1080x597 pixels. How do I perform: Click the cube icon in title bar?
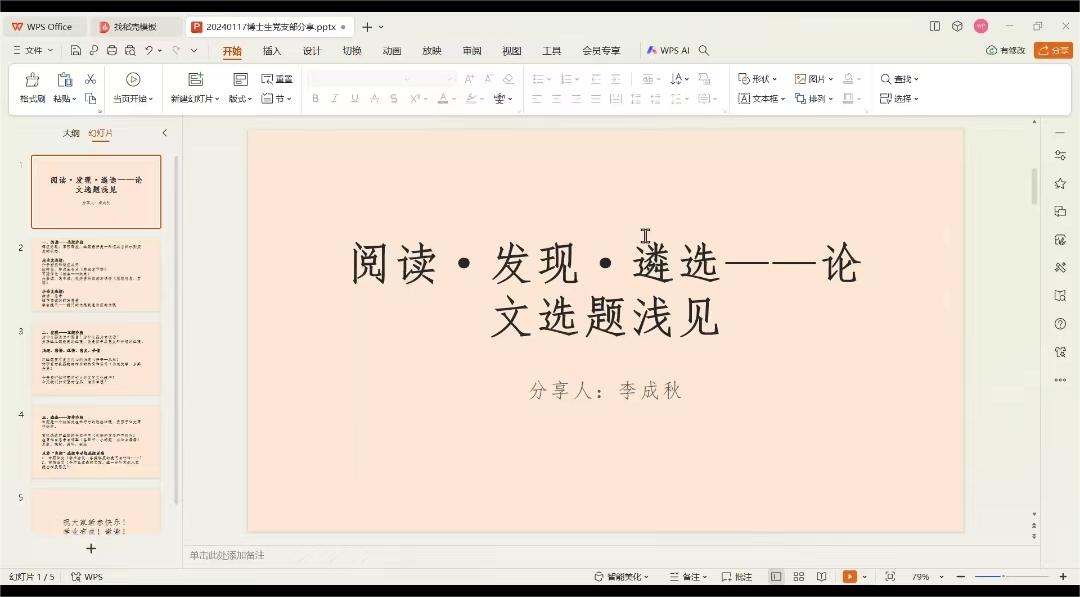(957, 26)
